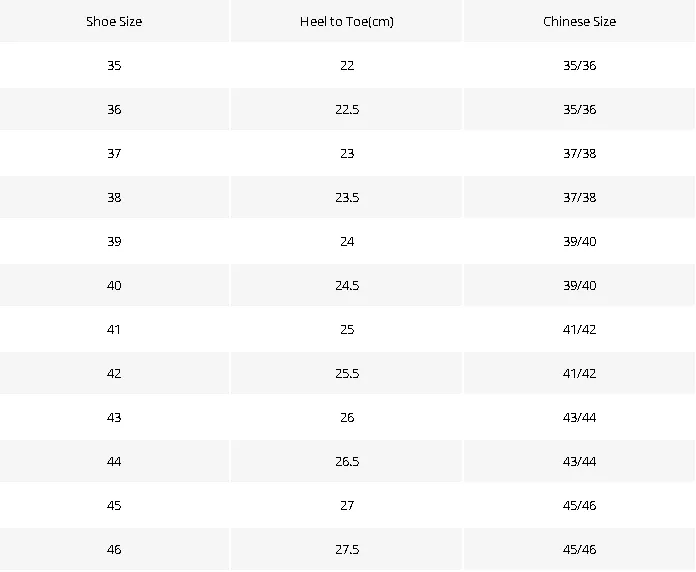Select shoe size 44 cell

[x=114, y=461]
